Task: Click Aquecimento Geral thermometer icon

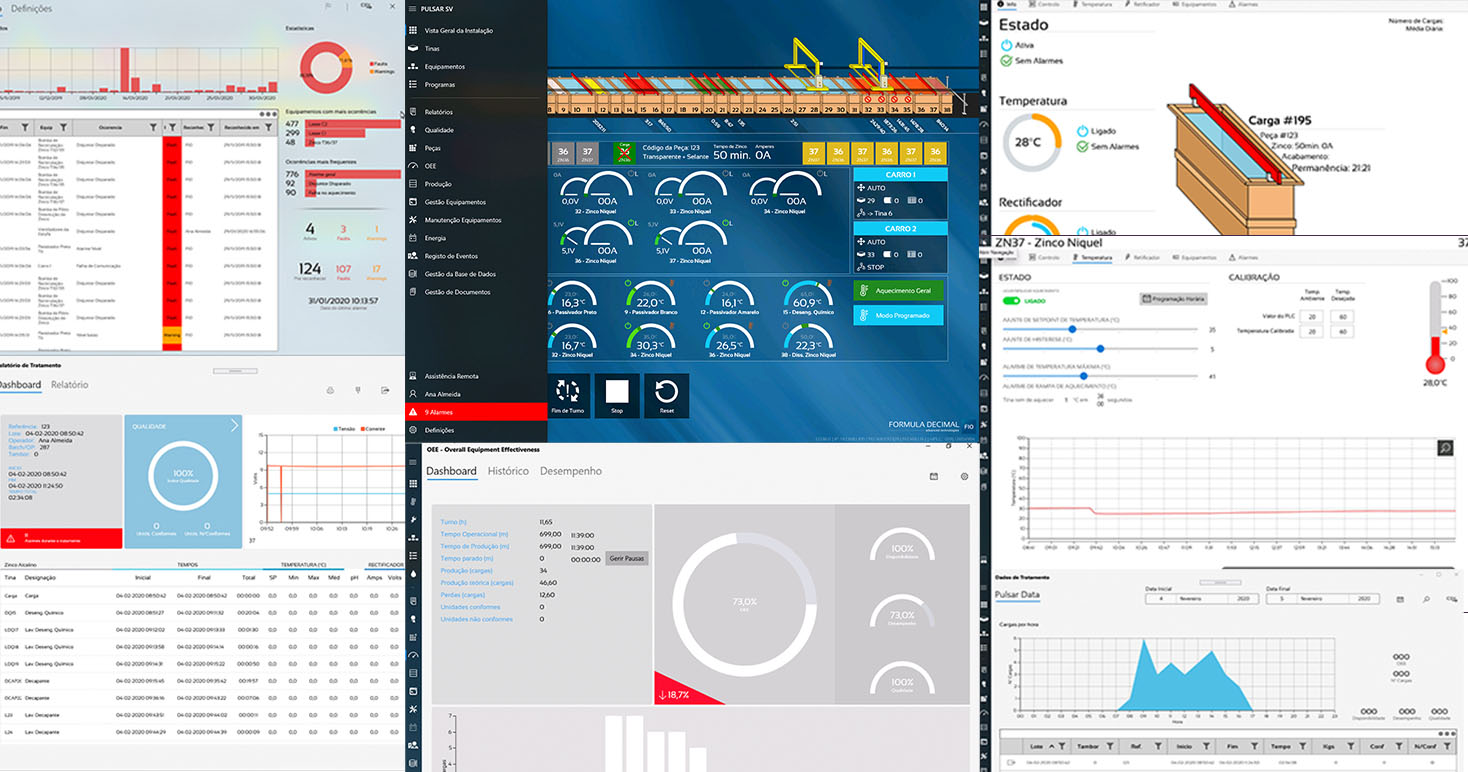Action: (x=865, y=290)
